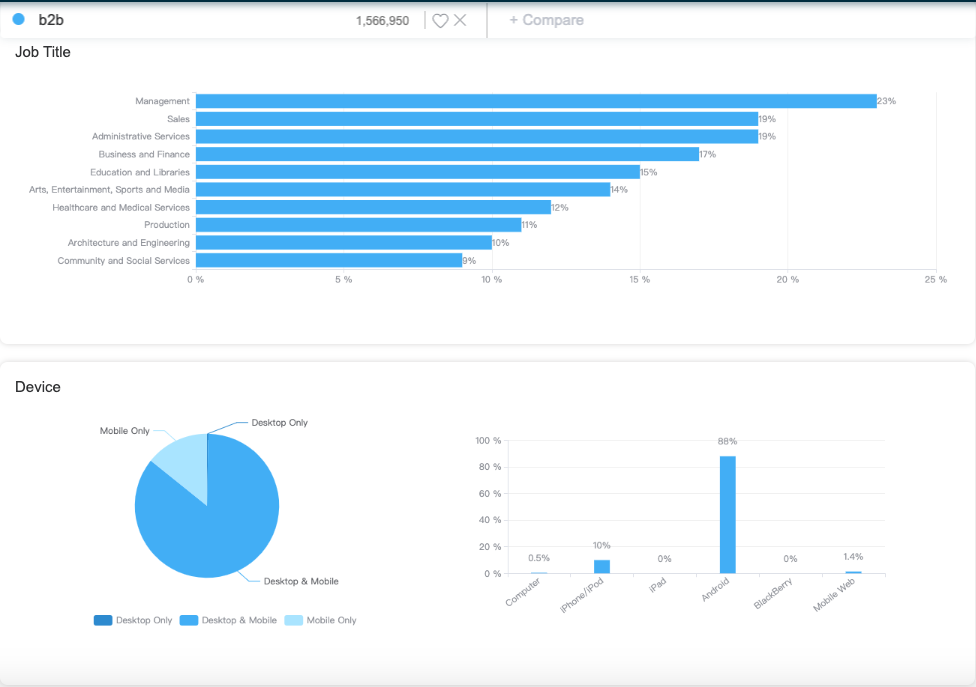Click the iPad axis label

(x=657, y=585)
